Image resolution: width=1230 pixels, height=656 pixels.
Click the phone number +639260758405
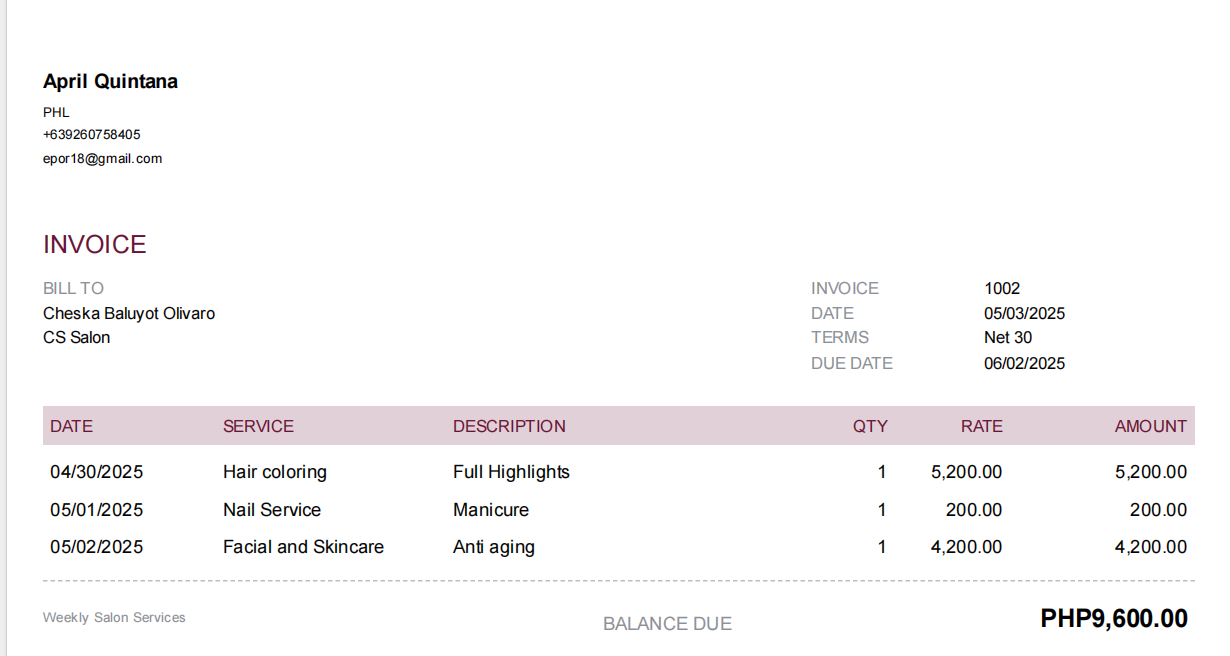[91, 134]
